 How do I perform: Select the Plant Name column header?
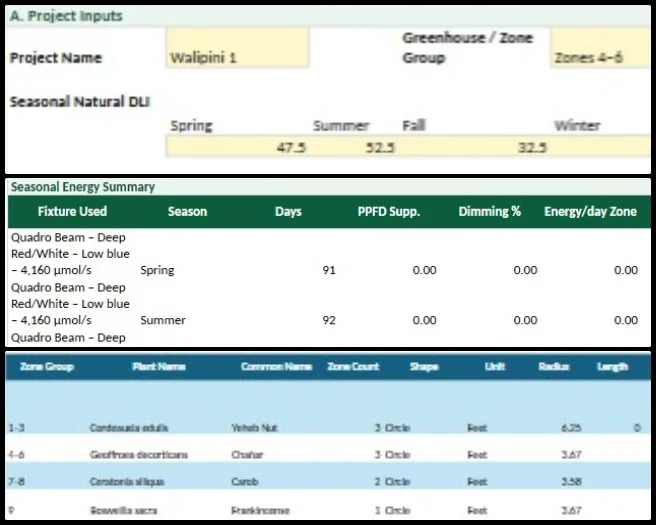tap(159, 366)
